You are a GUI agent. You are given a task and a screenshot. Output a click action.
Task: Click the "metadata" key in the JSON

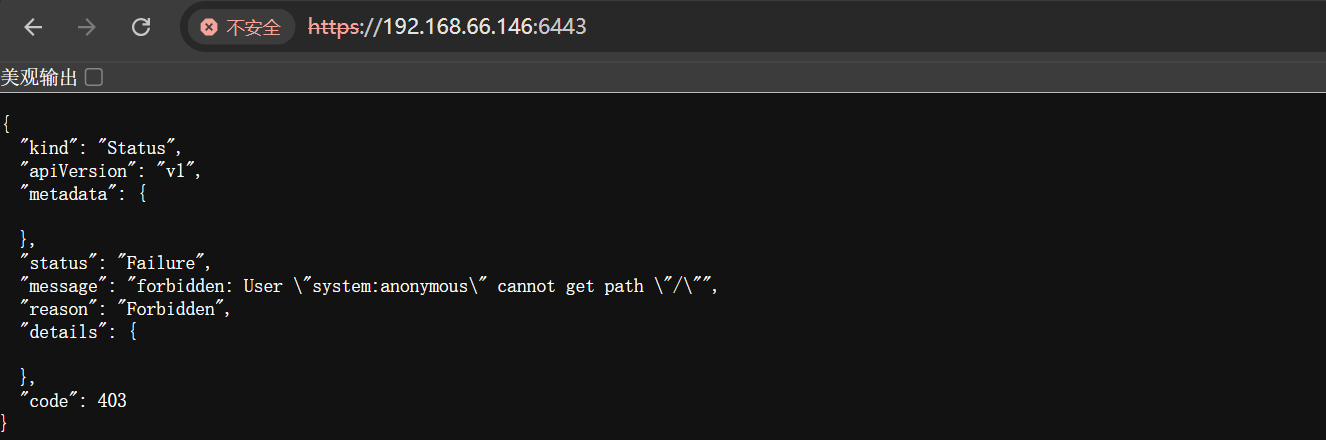65,194
